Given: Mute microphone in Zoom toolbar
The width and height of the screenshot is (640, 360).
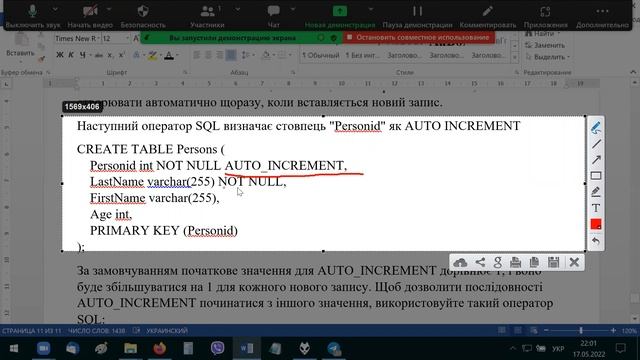Looking at the screenshot, I should pos(32,16).
